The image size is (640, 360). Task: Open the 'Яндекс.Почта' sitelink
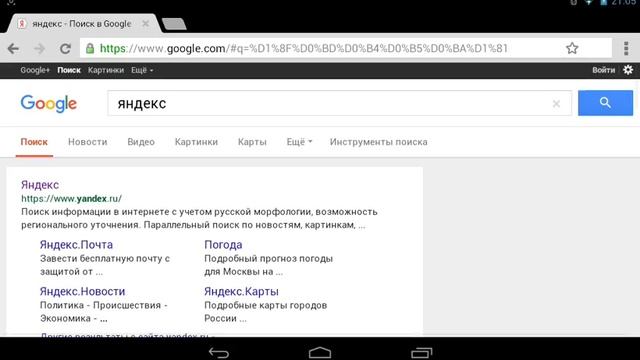coord(76,244)
